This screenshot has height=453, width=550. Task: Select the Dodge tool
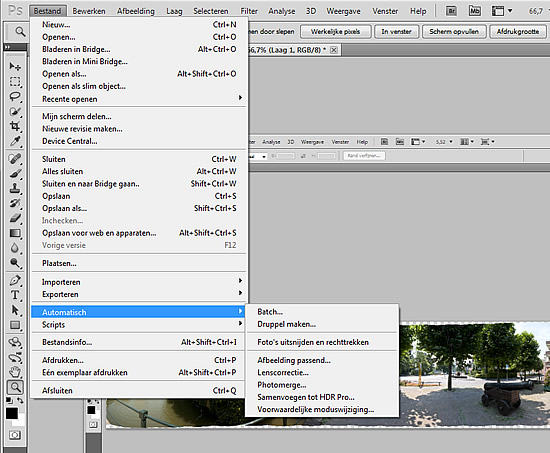coord(15,263)
